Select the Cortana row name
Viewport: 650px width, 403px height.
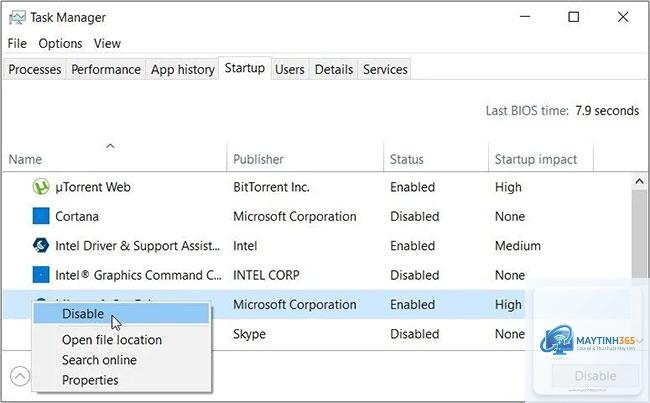77,216
